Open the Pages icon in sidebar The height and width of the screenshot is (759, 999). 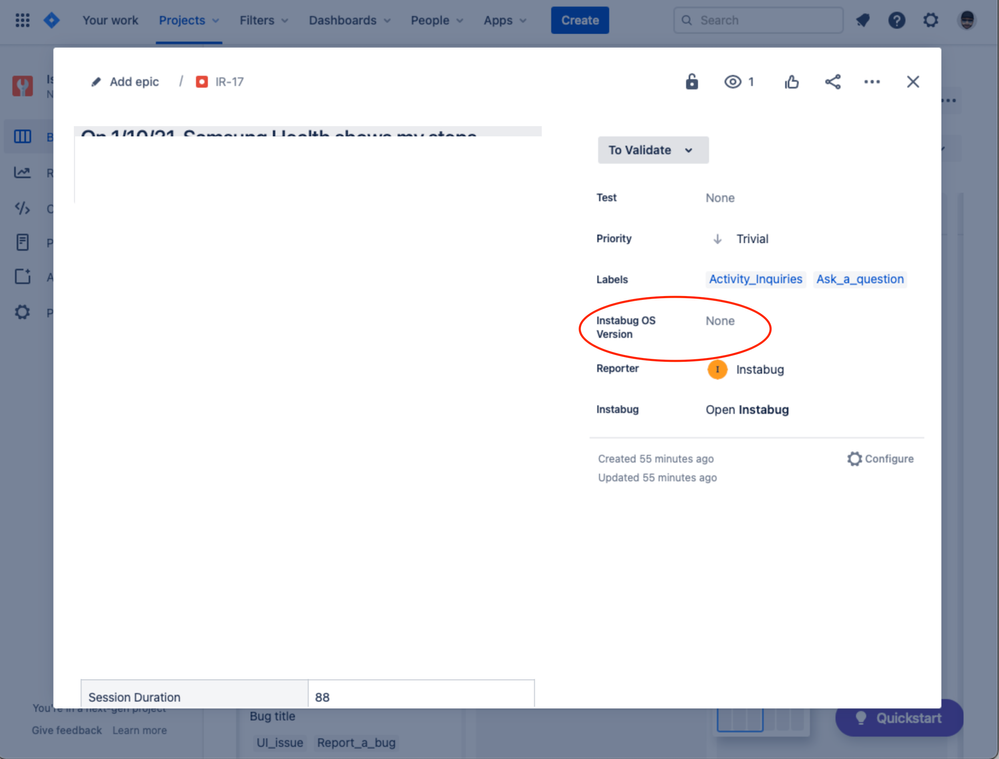(x=22, y=242)
